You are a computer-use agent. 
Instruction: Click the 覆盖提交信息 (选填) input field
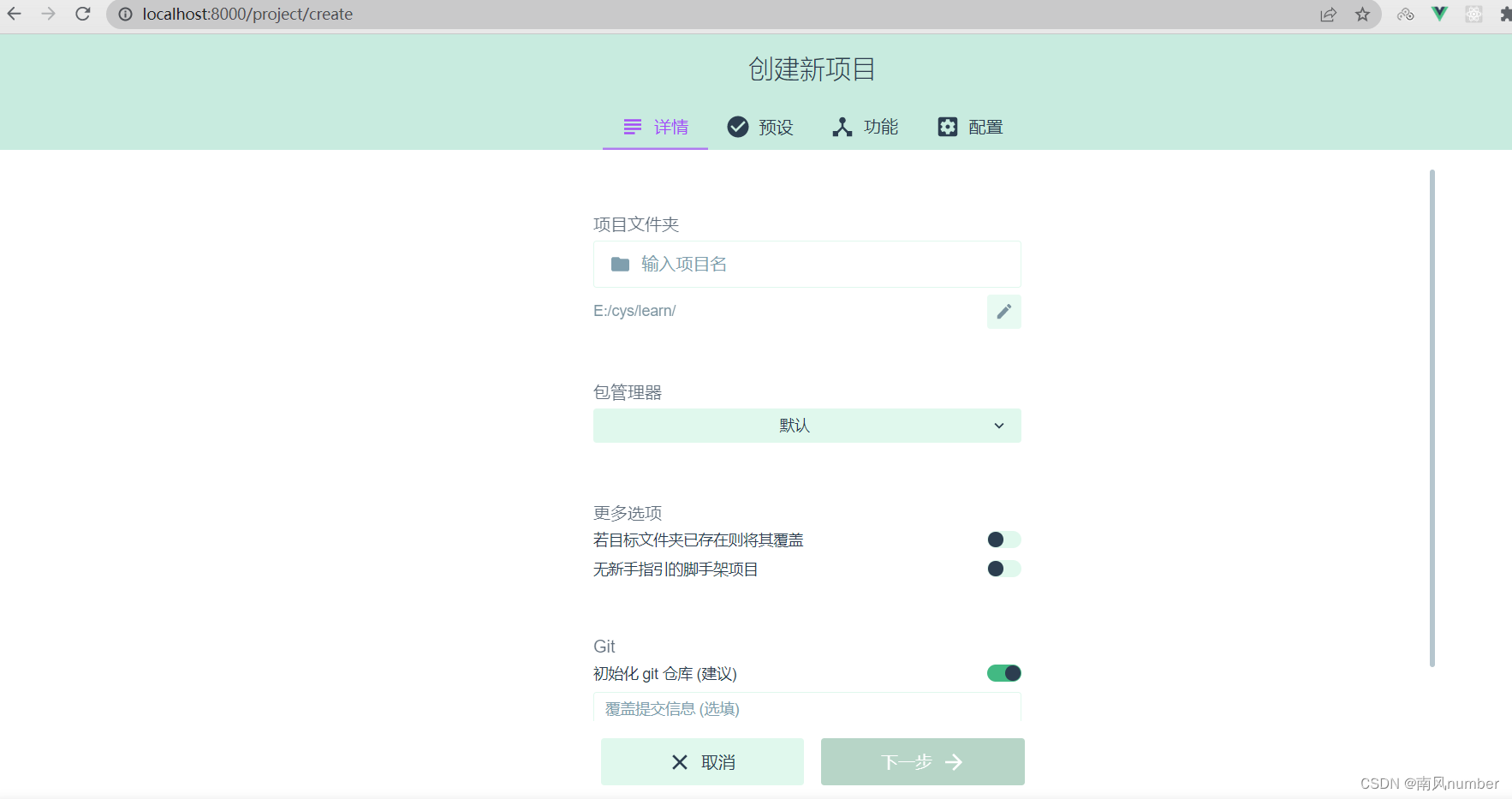point(807,708)
